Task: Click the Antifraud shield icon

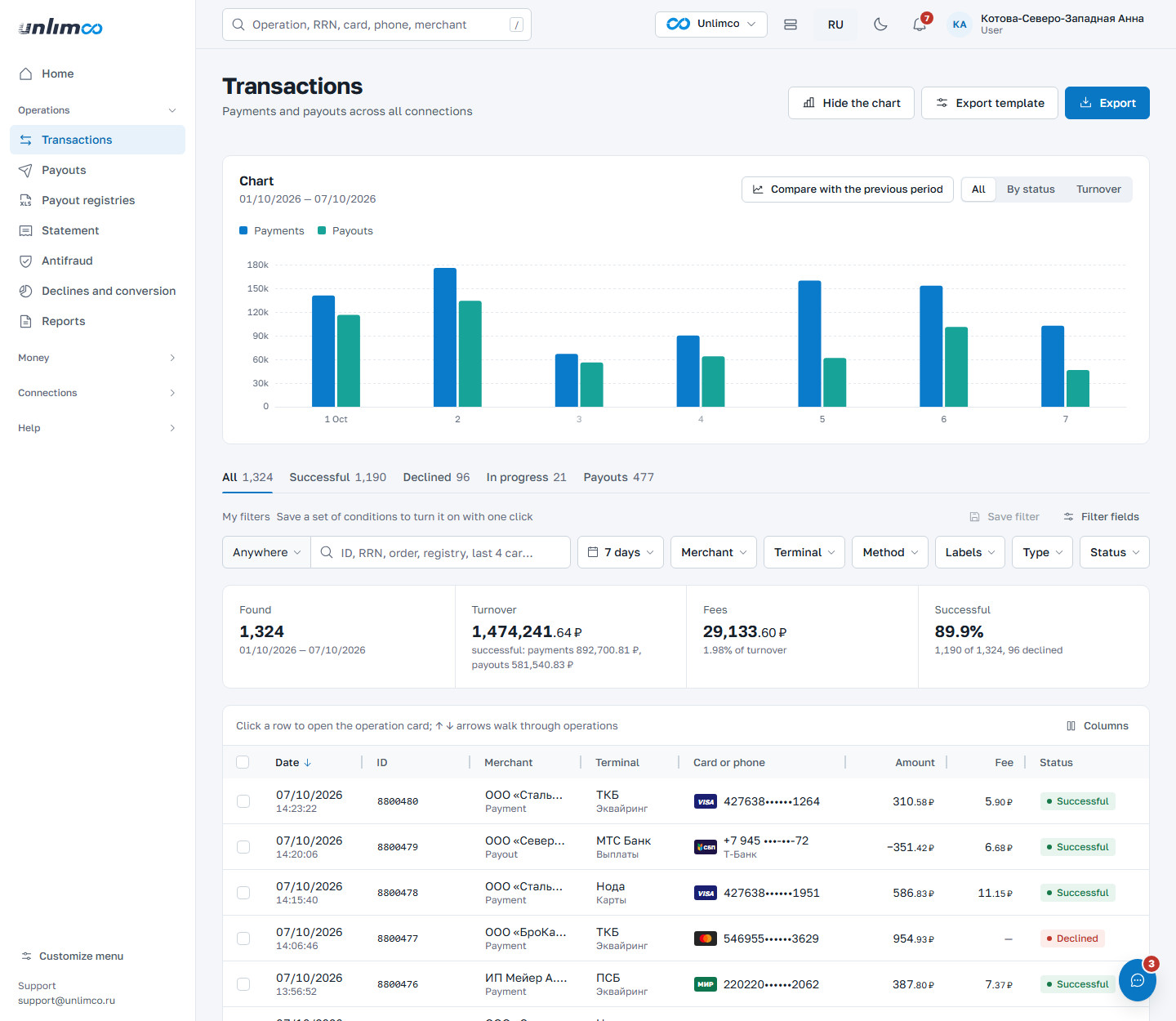Action: pyautogui.click(x=25, y=261)
